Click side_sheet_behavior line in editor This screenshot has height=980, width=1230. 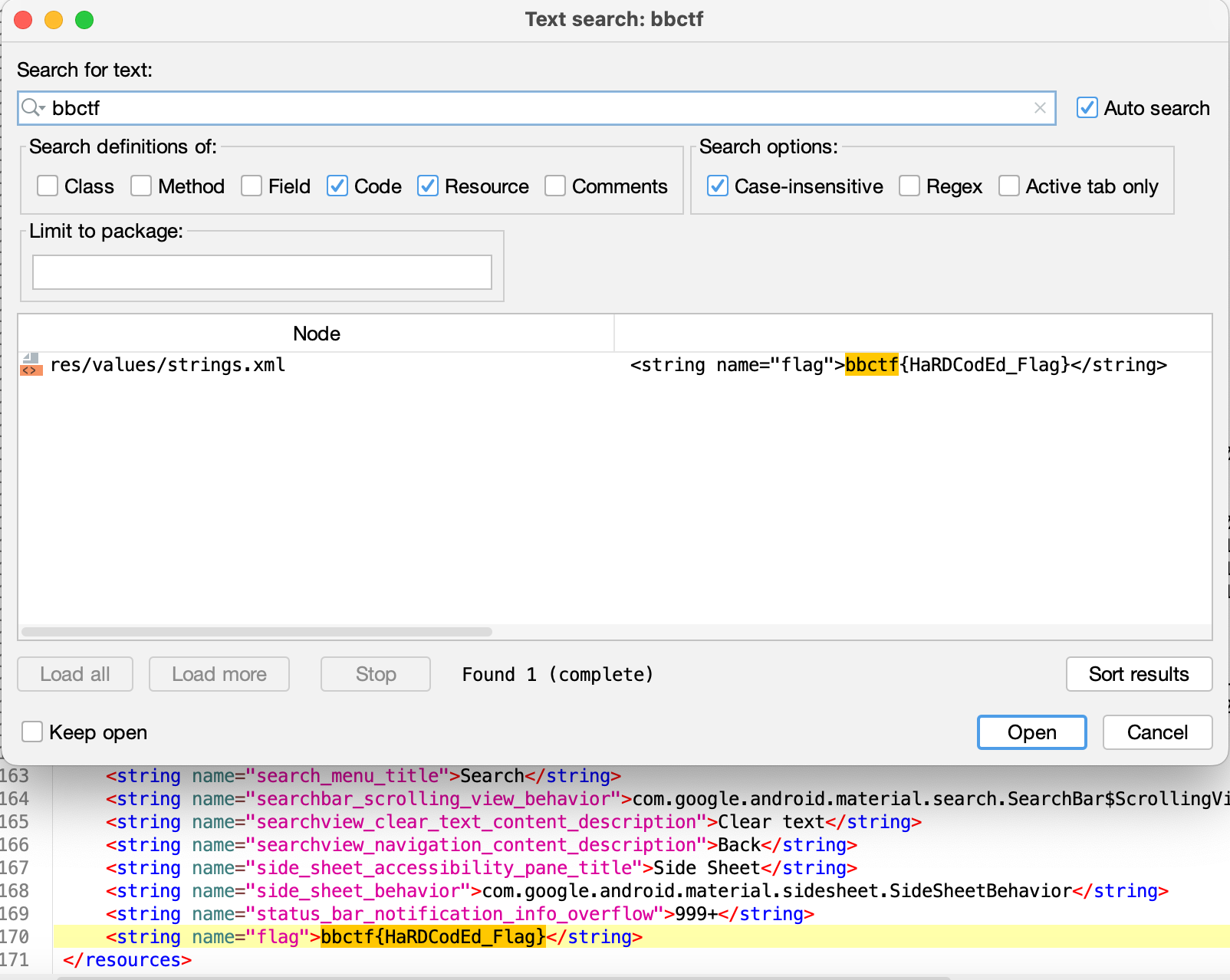click(x=637, y=891)
